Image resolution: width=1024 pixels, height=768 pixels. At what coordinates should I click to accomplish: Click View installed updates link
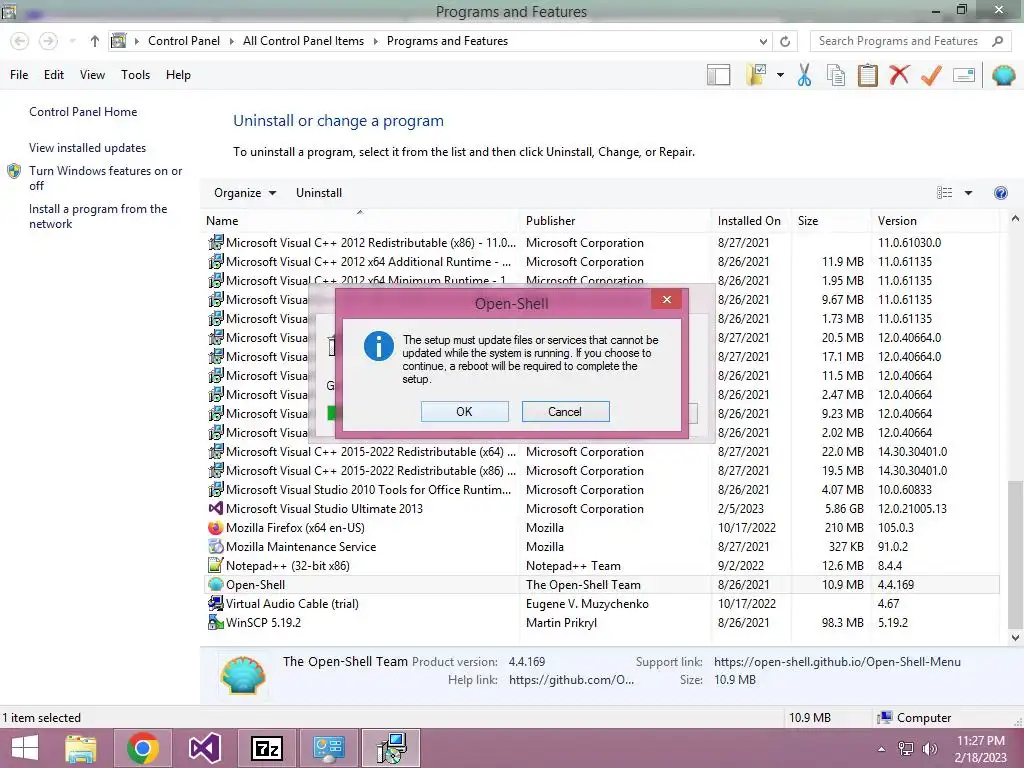coord(88,148)
